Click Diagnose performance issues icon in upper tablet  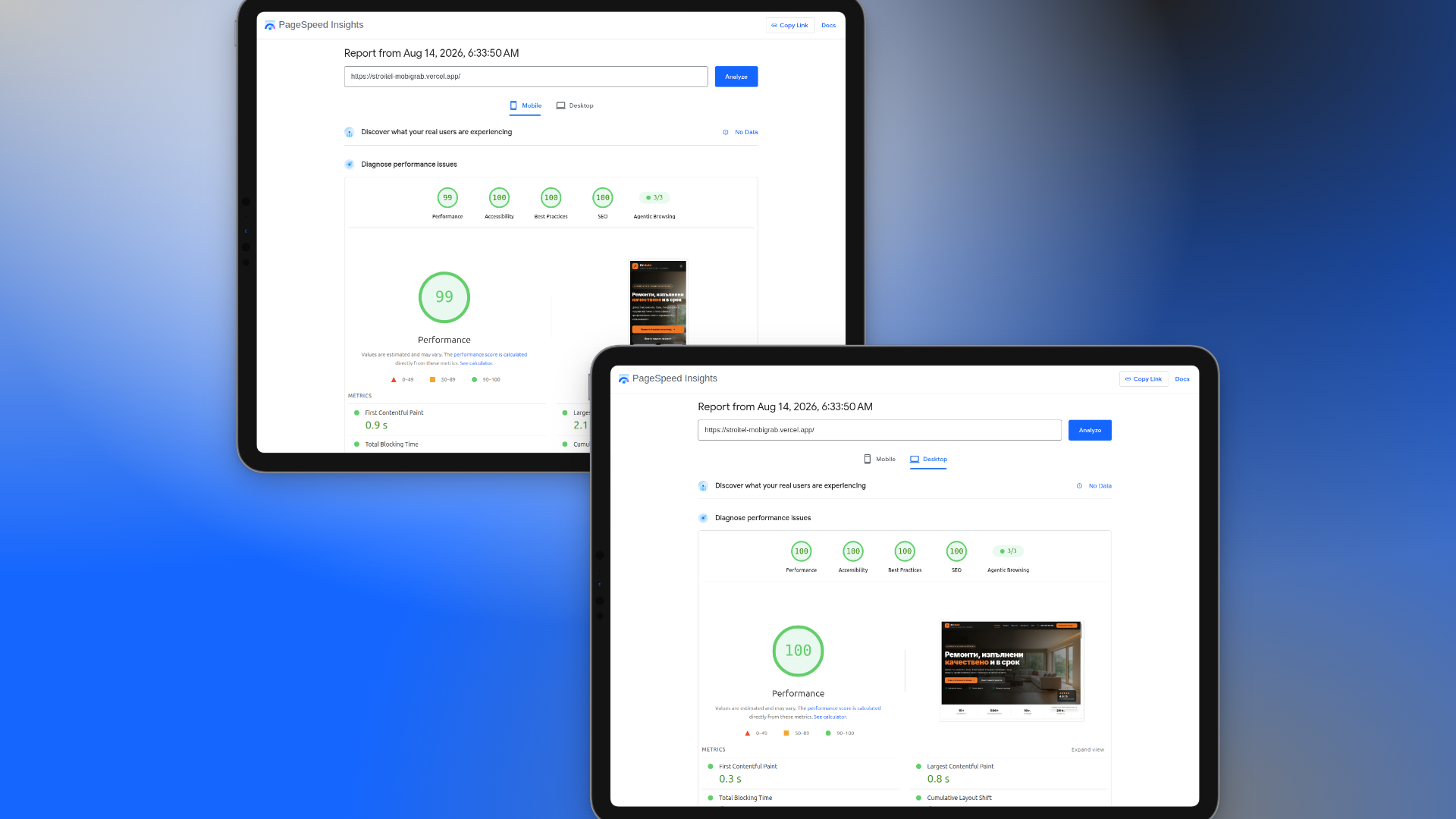pyautogui.click(x=350, y=164)
